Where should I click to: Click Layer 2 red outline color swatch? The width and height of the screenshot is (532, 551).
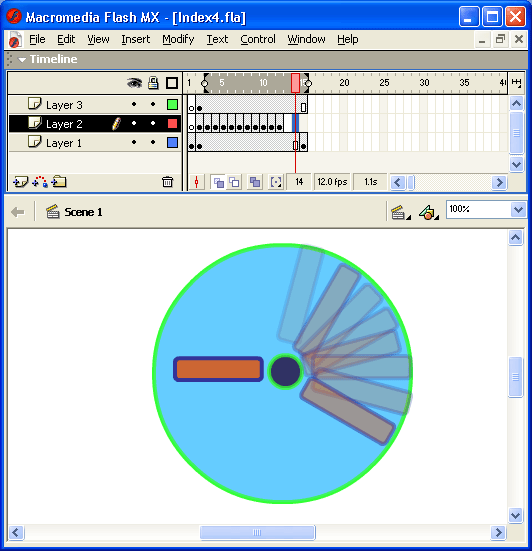172,124
